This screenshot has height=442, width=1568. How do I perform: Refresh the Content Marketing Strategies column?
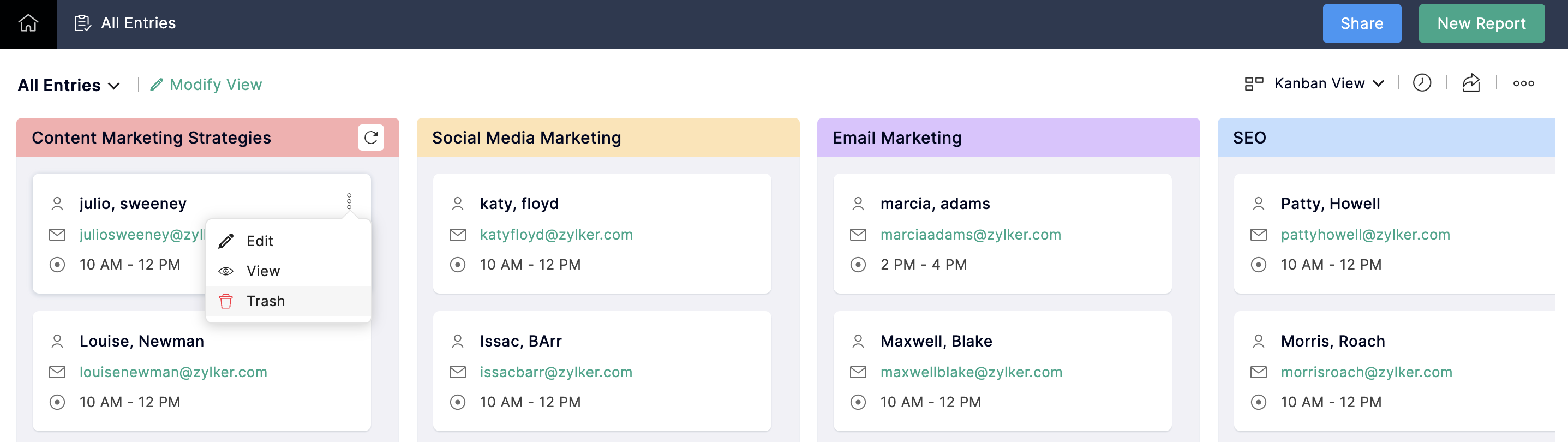[370, 138]
